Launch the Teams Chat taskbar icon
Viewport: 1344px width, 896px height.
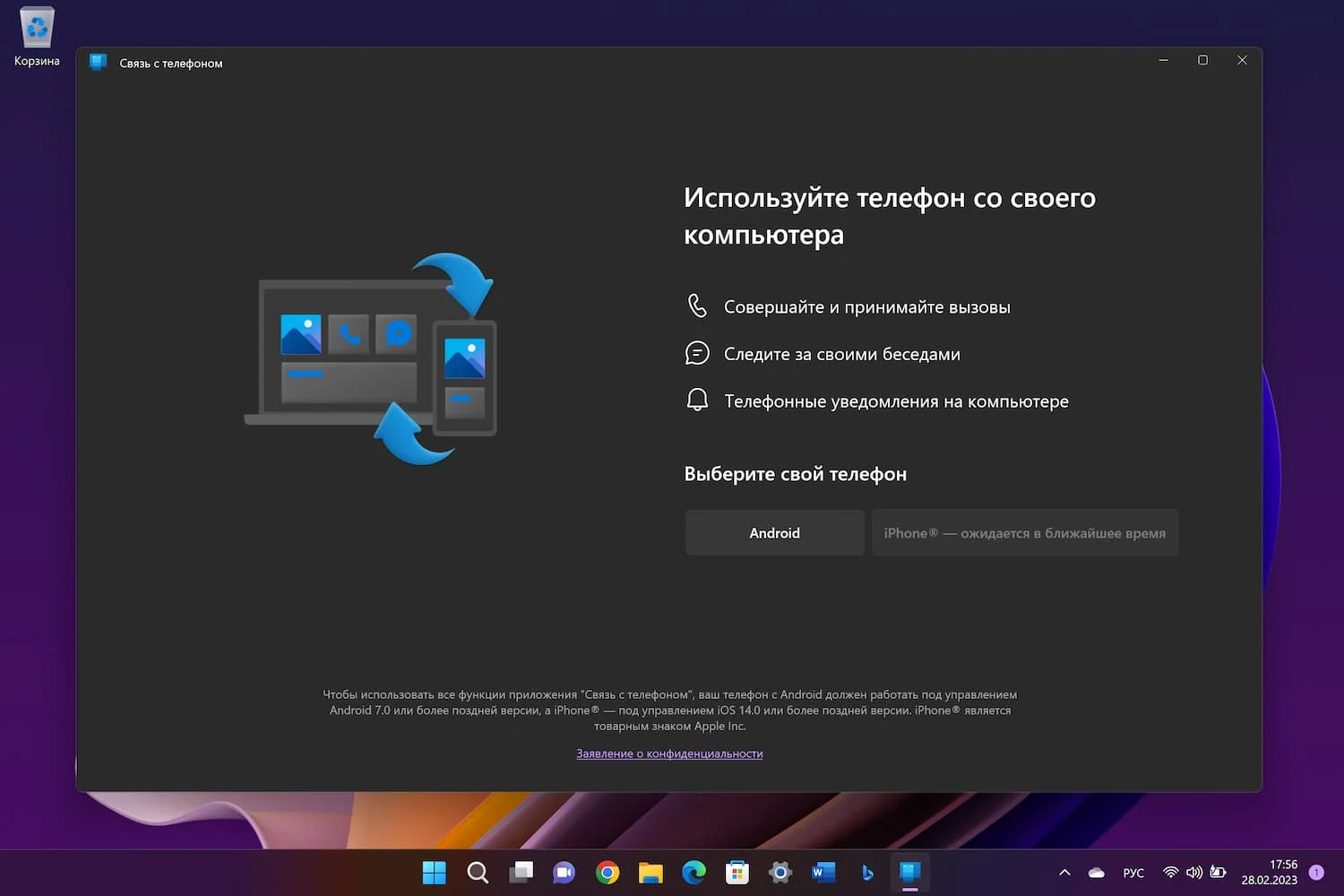564,873
